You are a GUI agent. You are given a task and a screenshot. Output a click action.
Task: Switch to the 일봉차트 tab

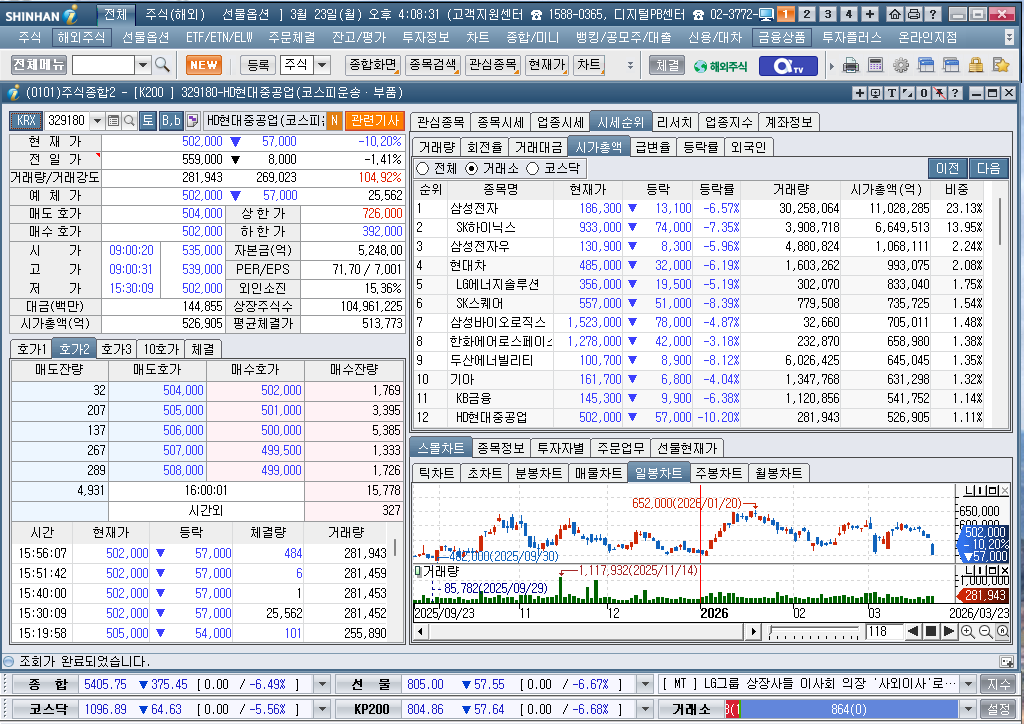[658, 473]
